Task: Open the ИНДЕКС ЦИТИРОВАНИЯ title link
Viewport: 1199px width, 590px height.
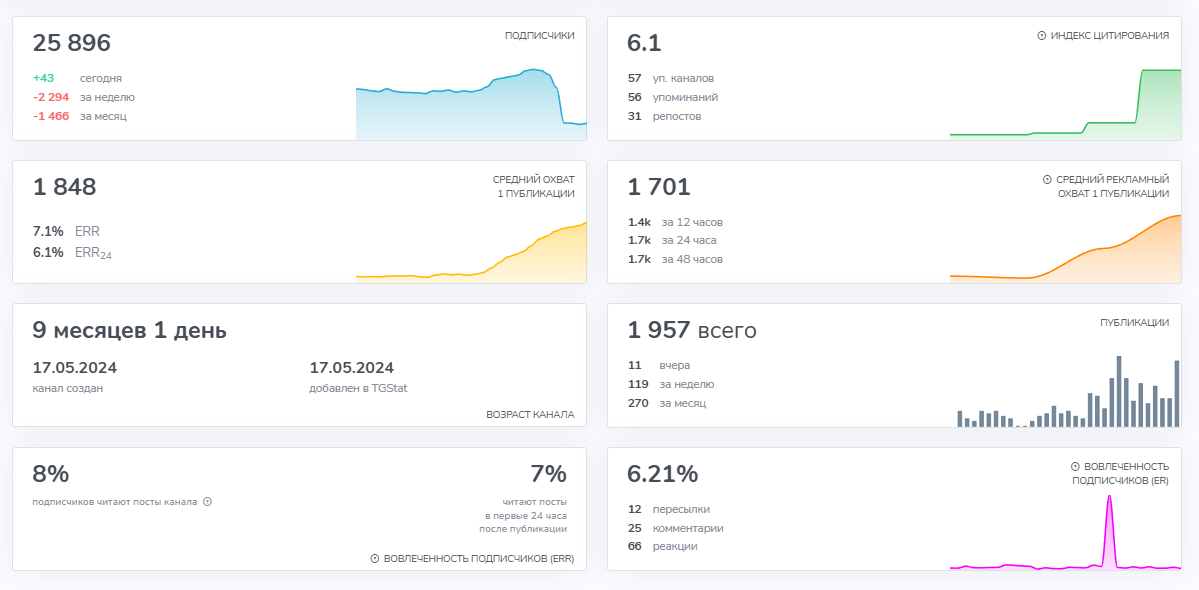Action: [x=1109, y=36]
